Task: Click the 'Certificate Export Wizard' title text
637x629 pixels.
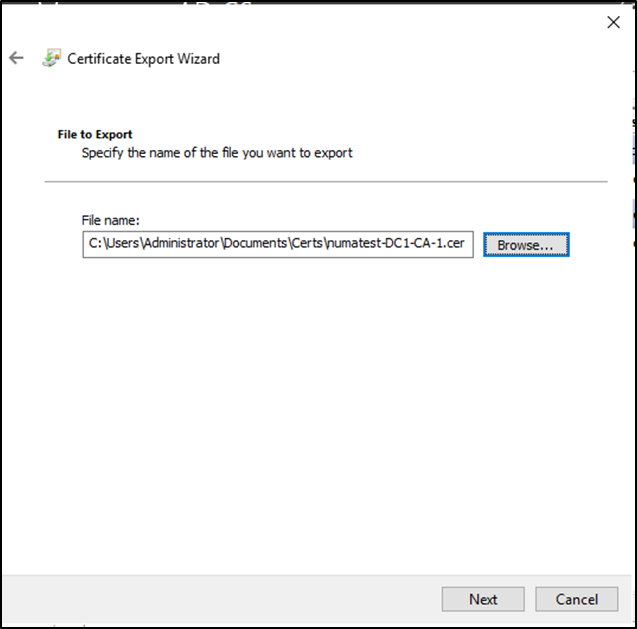Action: tap(143, 58)
